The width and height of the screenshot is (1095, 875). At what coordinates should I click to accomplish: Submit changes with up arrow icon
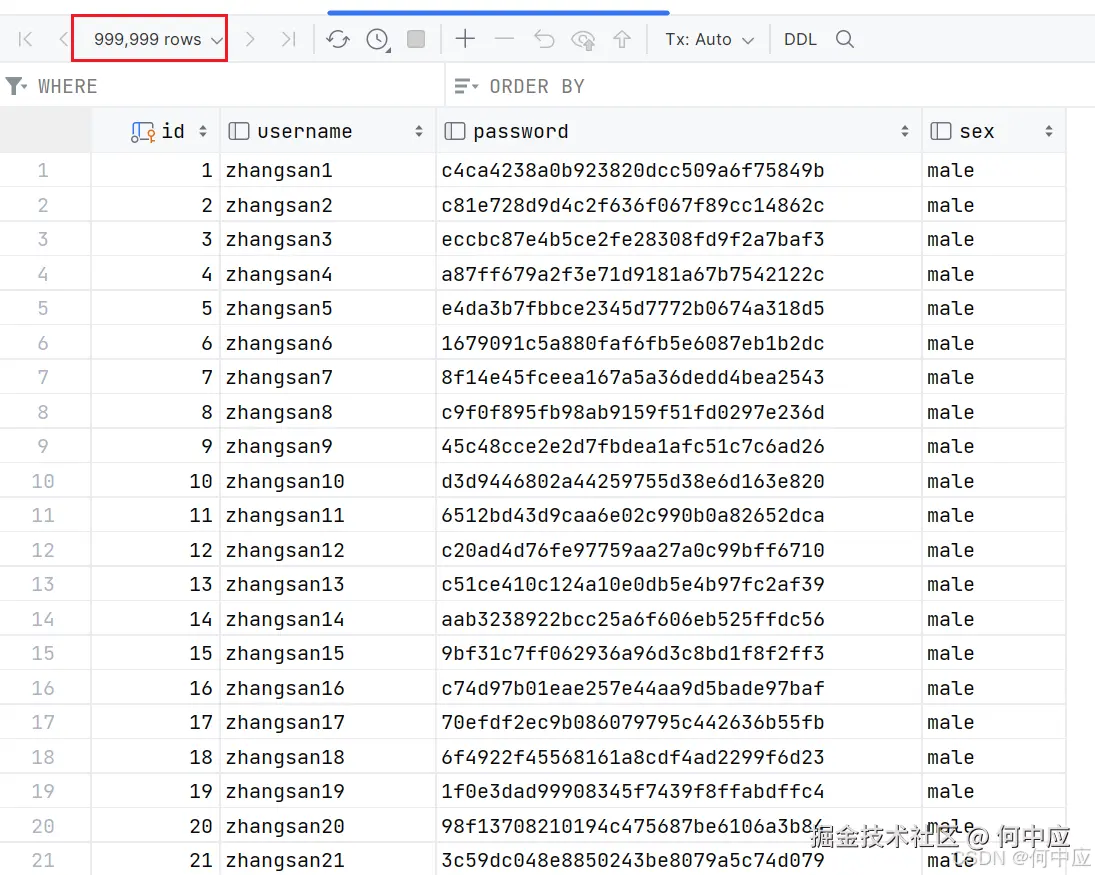(x=622, y=39)
